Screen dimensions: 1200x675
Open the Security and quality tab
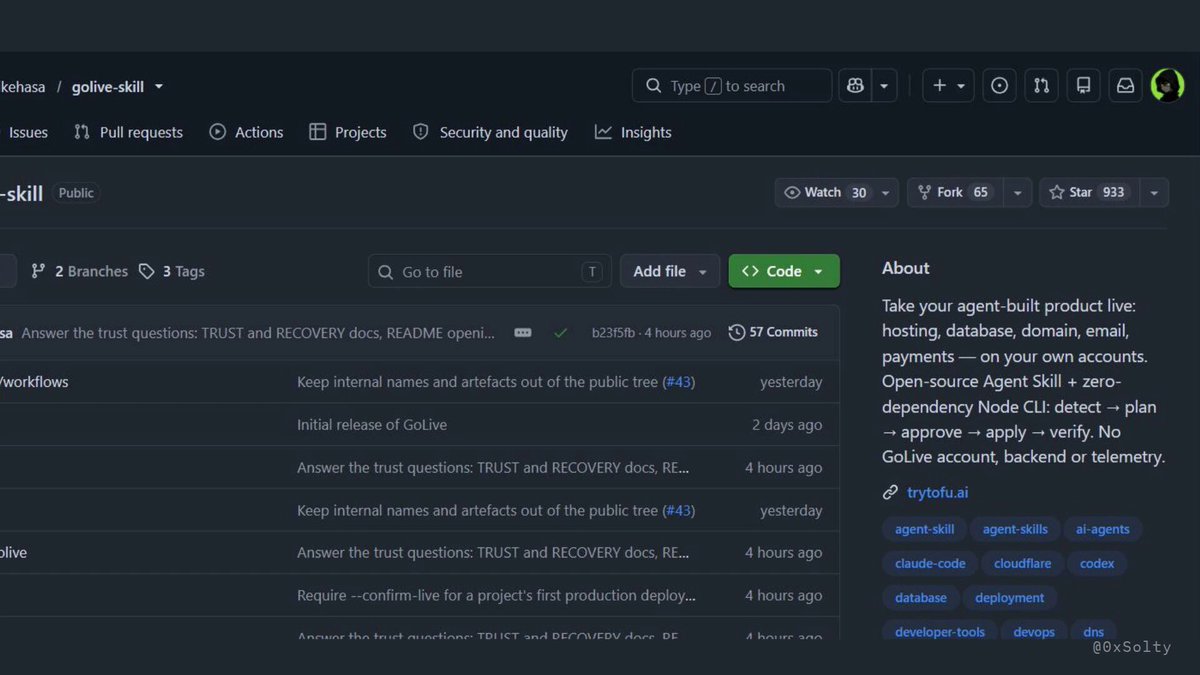click(490, 132)
